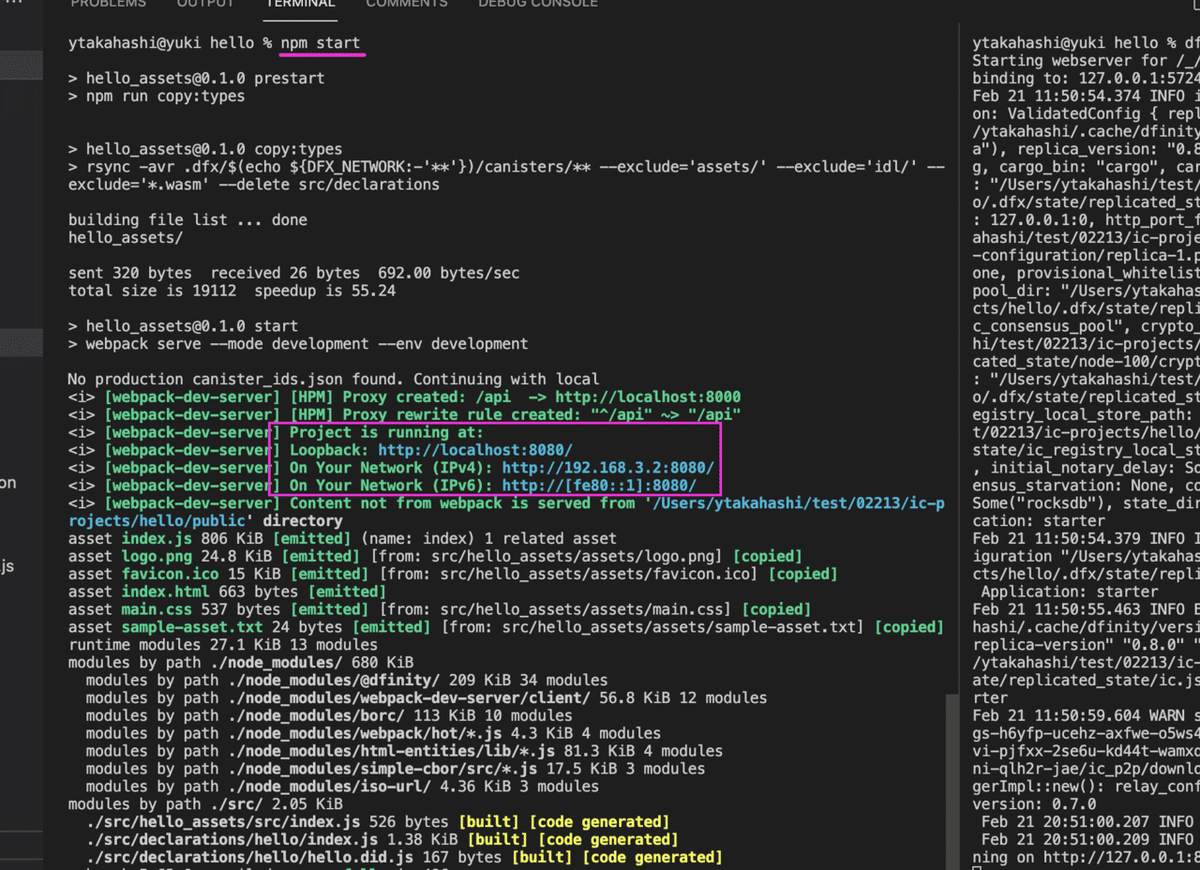The width and height of the screenshot is (1200, 870).
Task: Click './src/hello_assets/src/index.js 526 bytes' line
Action: coord(378,822)
